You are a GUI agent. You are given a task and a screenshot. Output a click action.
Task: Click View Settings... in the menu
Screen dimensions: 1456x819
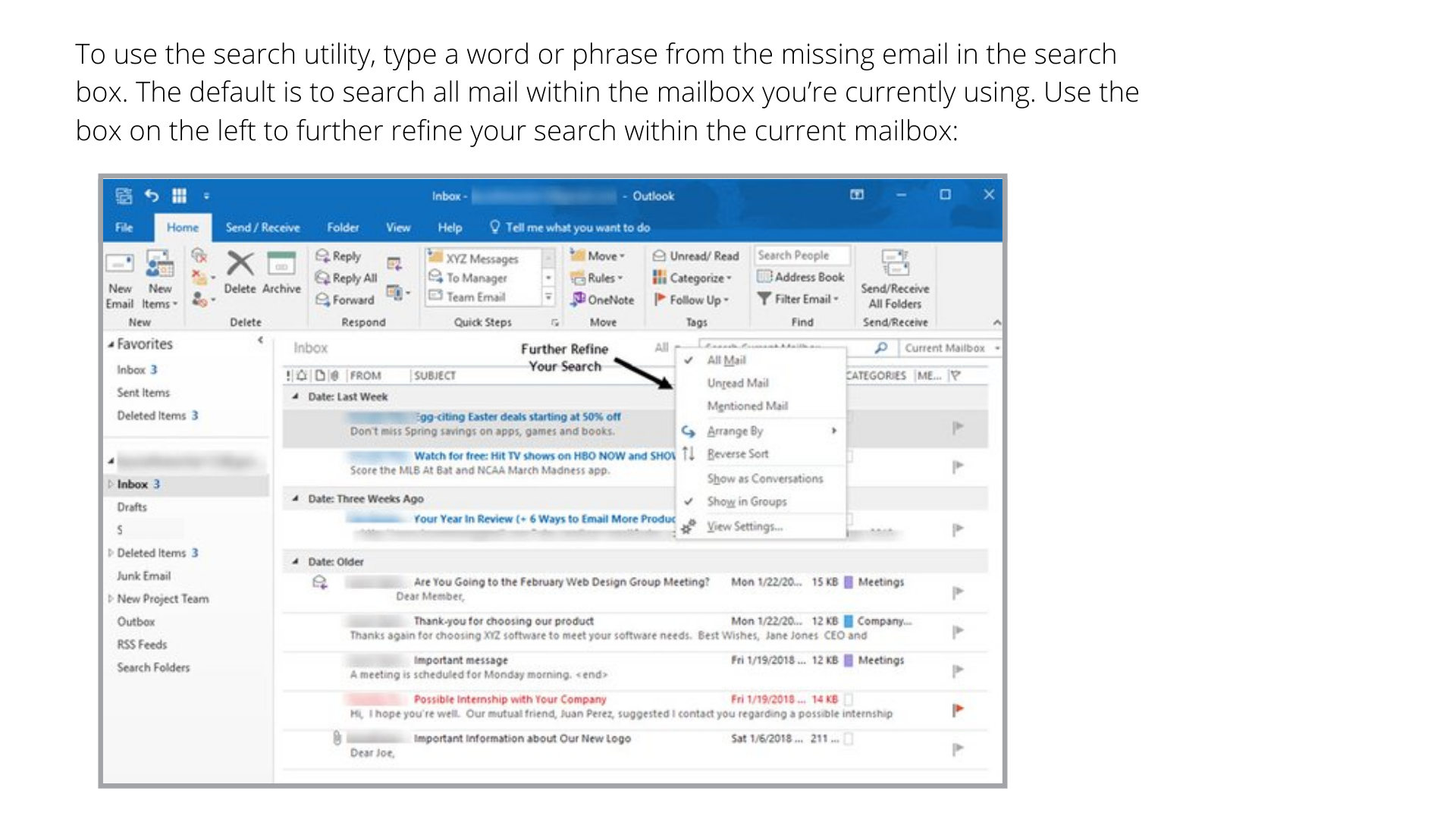coord(744,526)
